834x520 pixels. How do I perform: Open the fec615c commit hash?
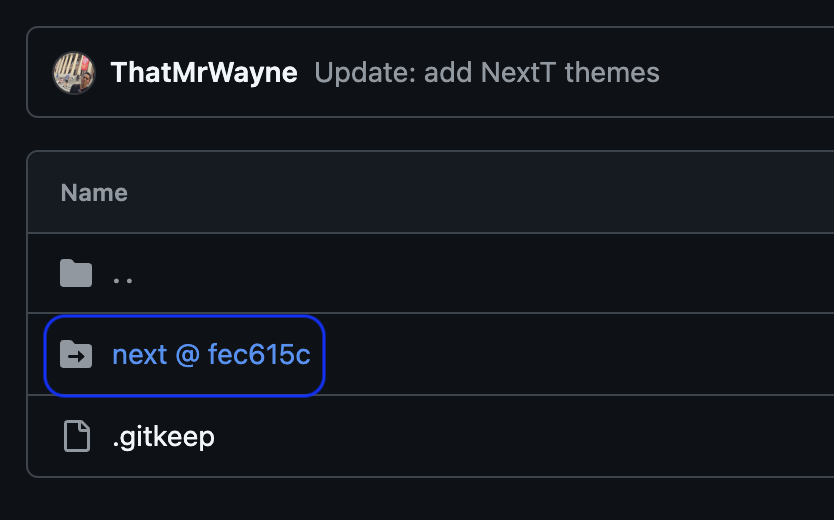point(259,355)
